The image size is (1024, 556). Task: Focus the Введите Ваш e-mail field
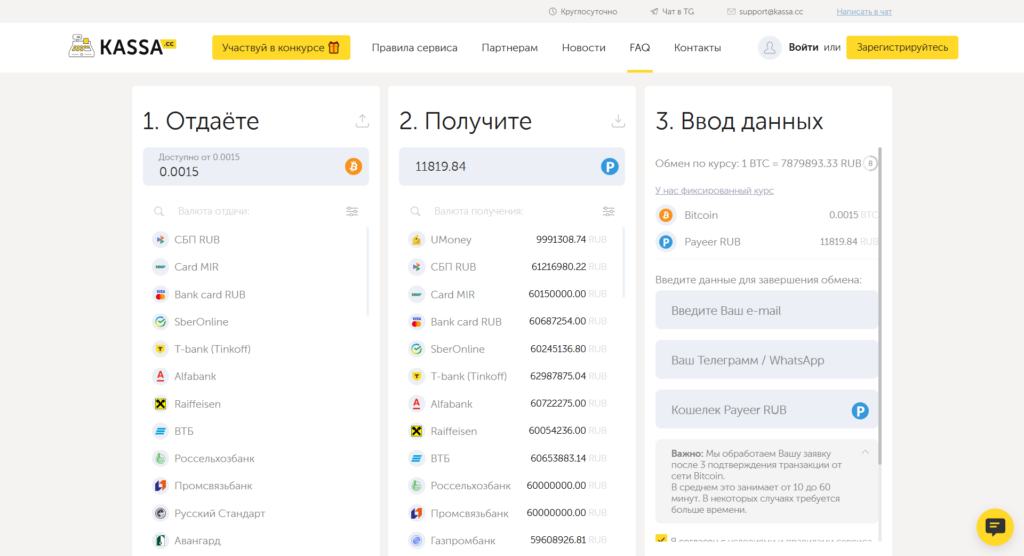(766, 310)
